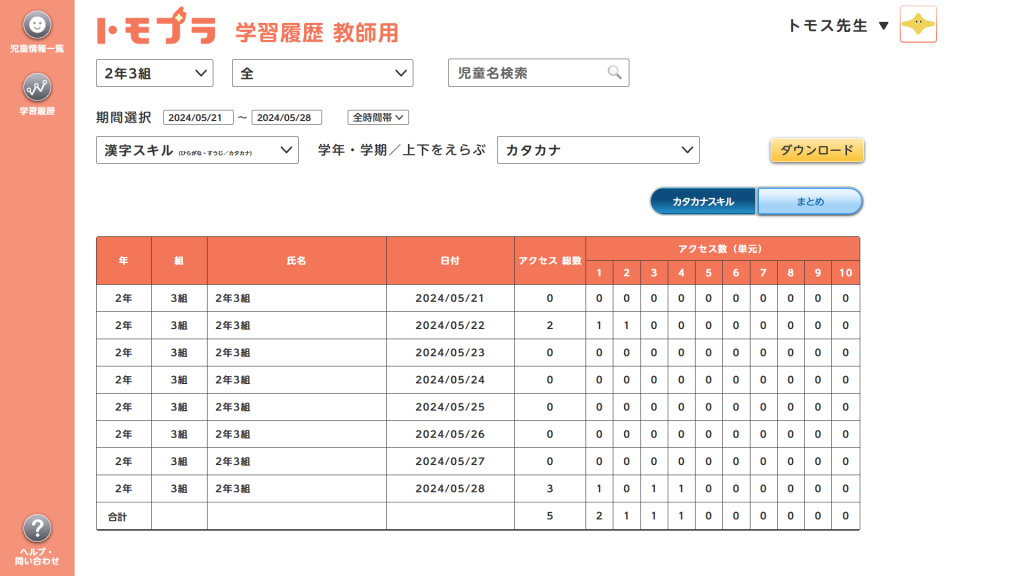Click total access count 5 in 合計 row
The height and width of the screenshot is (576, 1024).
(x=550, y=516)
